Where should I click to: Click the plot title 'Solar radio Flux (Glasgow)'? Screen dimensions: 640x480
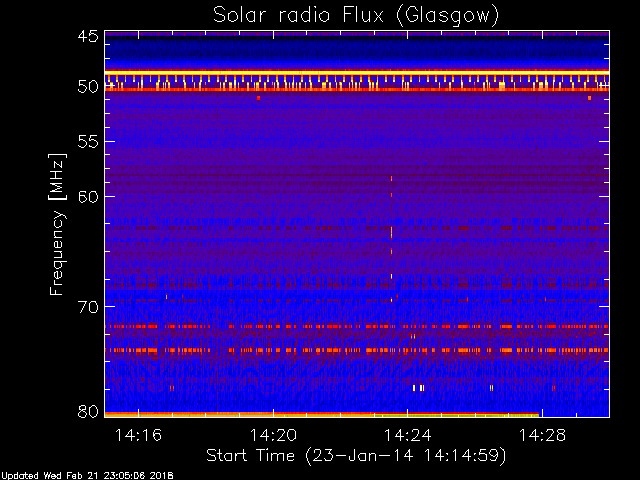pos(356,16)
